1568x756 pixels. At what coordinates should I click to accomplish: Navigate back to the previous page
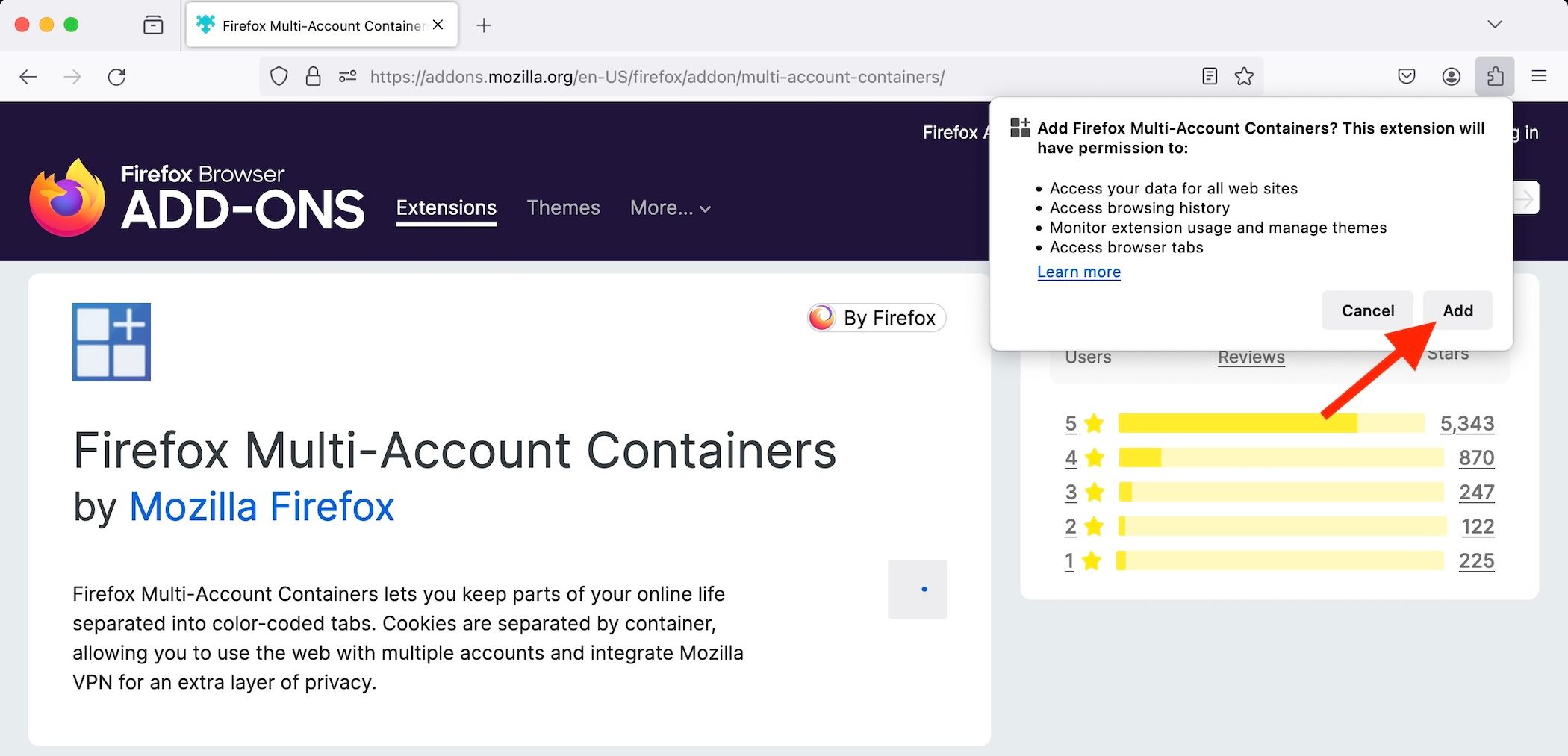tap(28, 76)
